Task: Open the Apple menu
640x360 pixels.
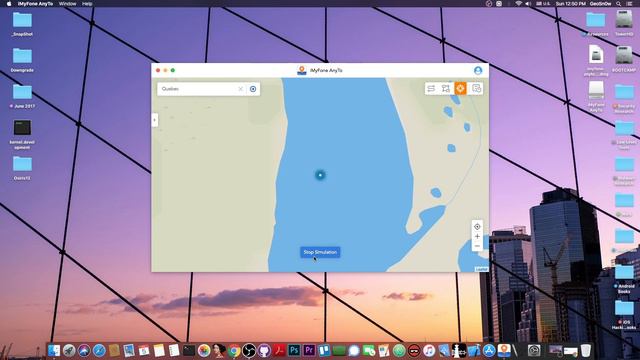Action: [x=9, y=4]
